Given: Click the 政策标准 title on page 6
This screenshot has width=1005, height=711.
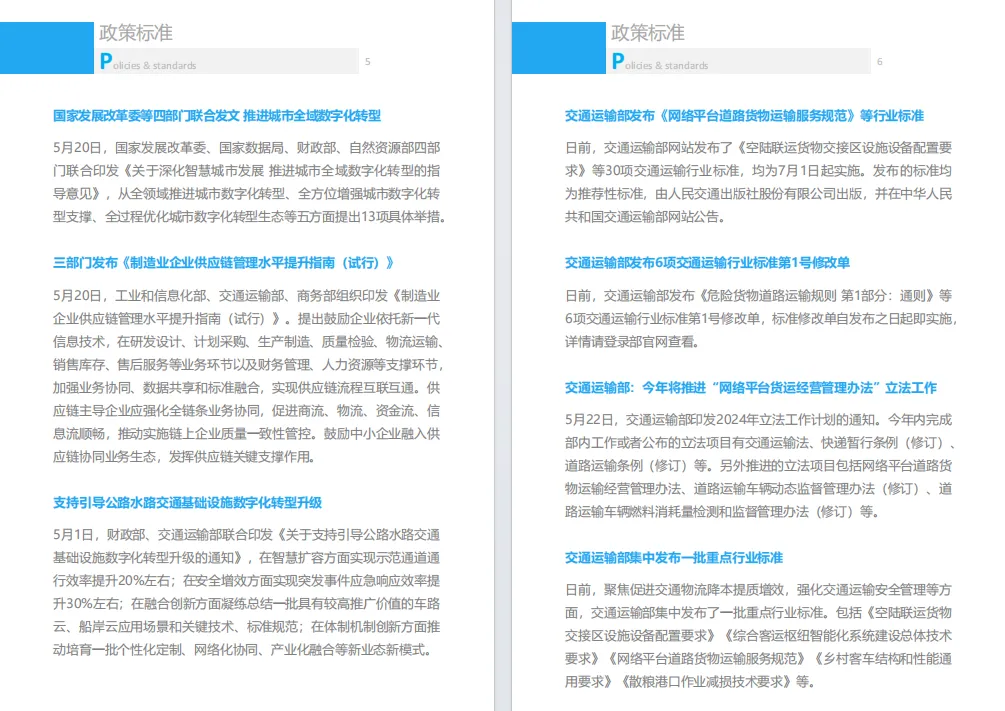Looking at the screenshot, I should [648, 33].
